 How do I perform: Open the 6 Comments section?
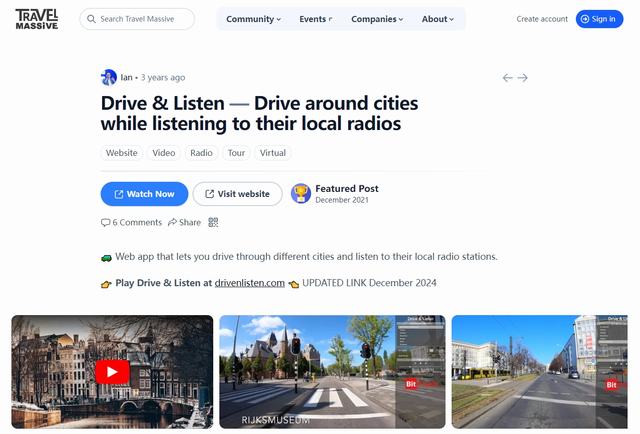click(131, 222)
